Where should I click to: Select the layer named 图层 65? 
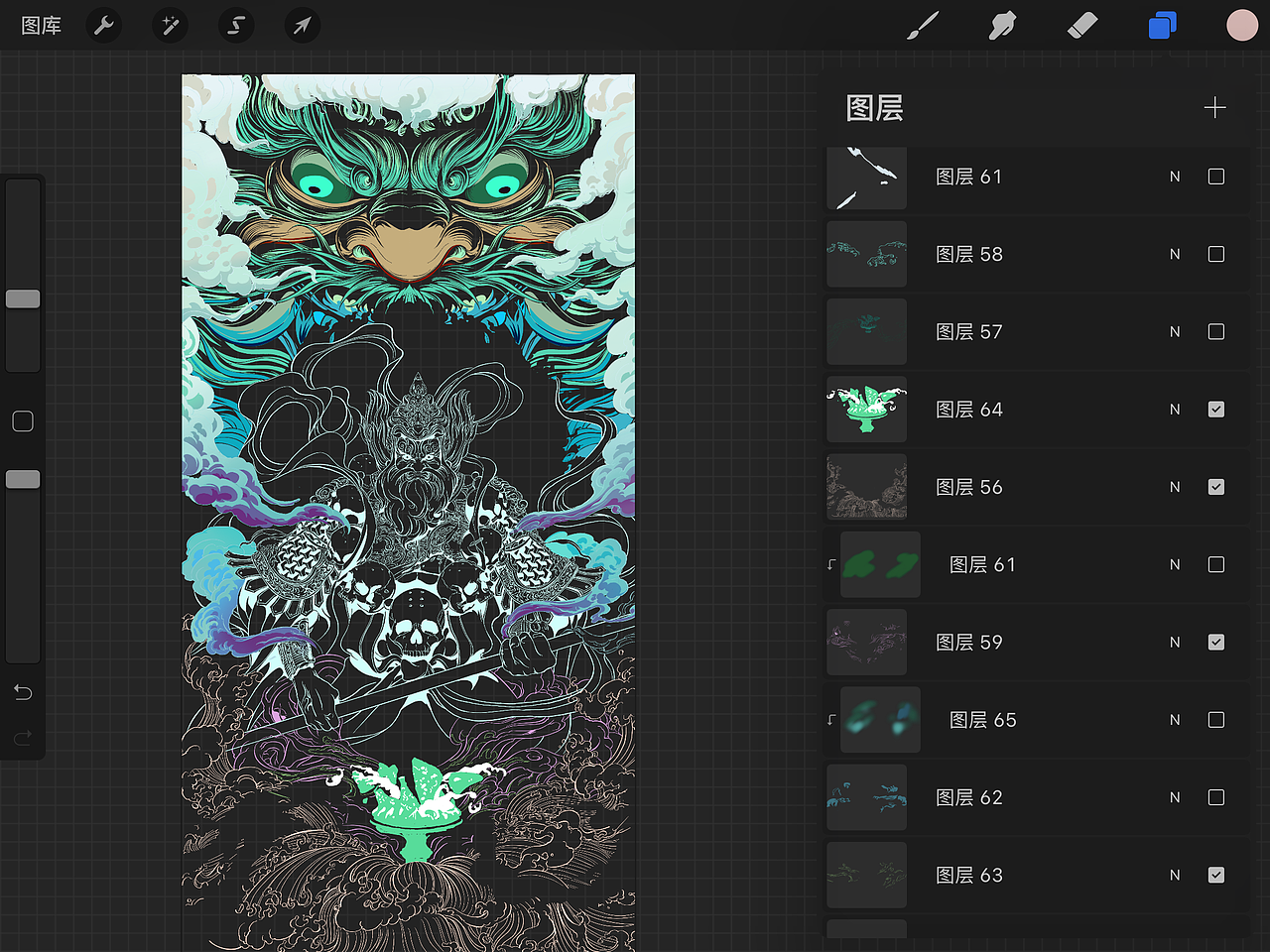click(983, 720)
